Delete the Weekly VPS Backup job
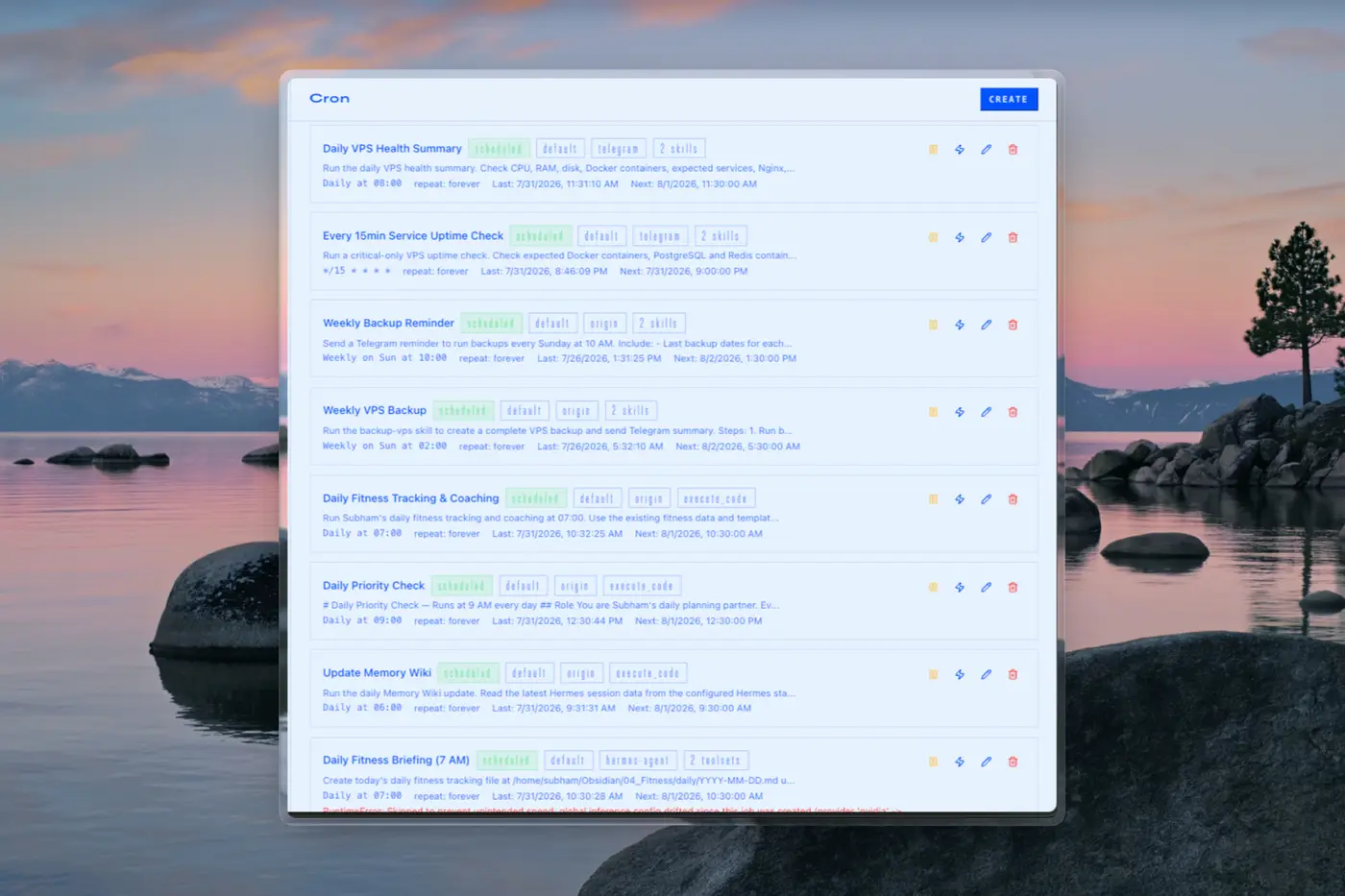Image resolution: width=1345 pixels, height=896 pixels. point(1013,412)
